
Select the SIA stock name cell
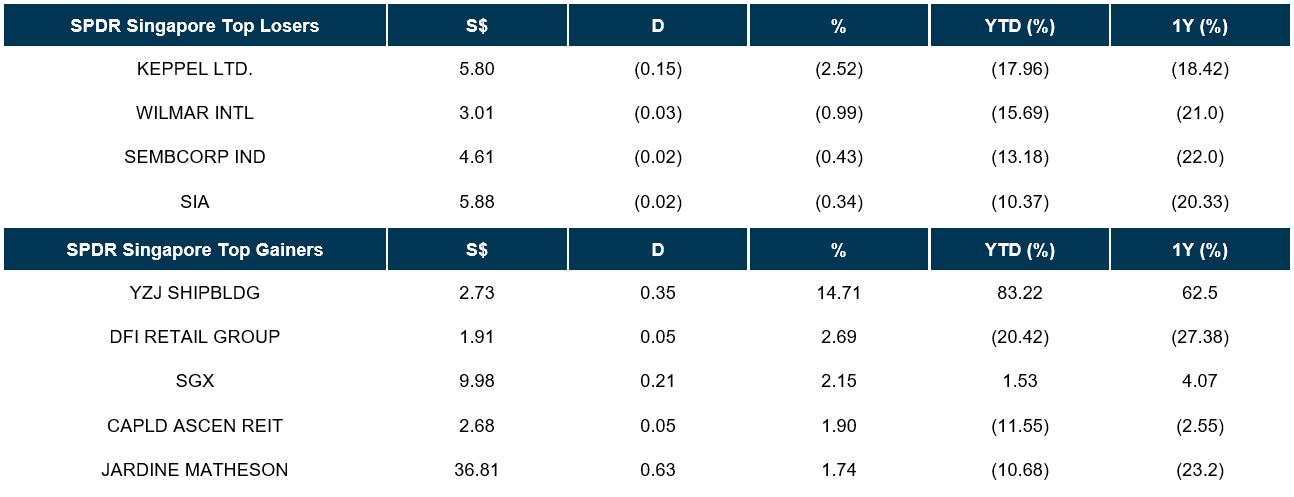click(195, 202)
